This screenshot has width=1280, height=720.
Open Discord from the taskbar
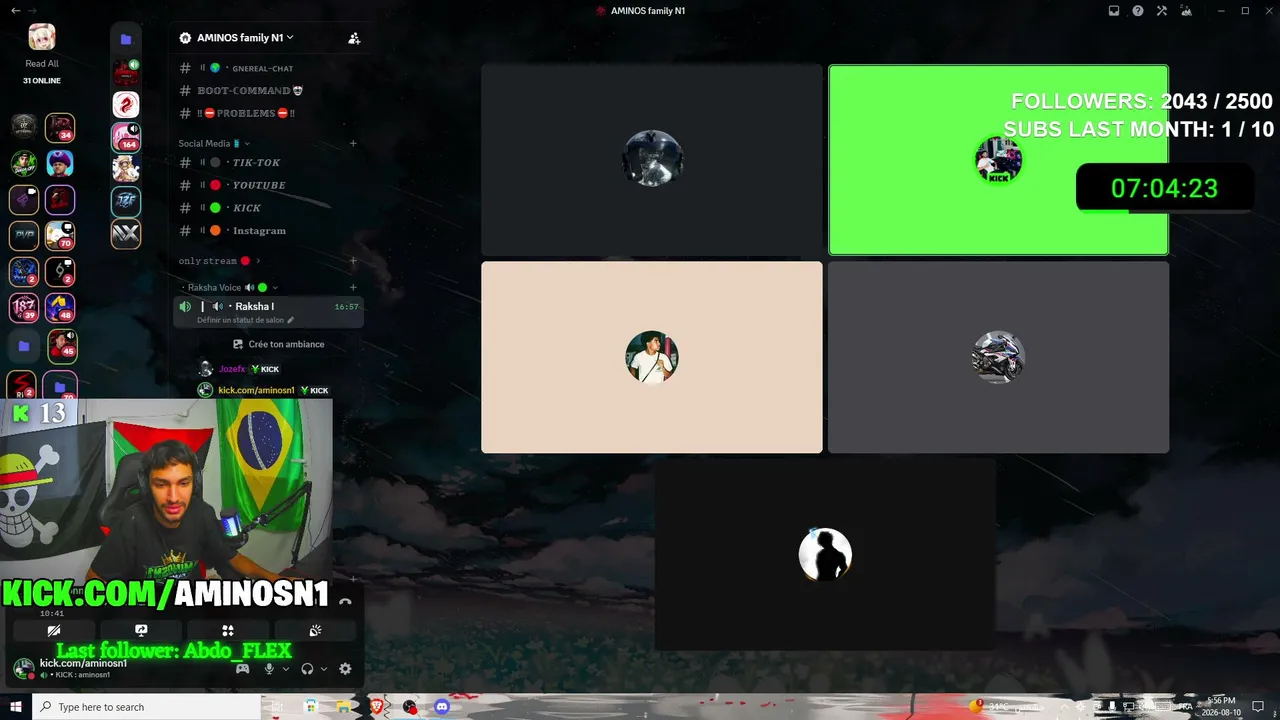[x=442, y=707]
